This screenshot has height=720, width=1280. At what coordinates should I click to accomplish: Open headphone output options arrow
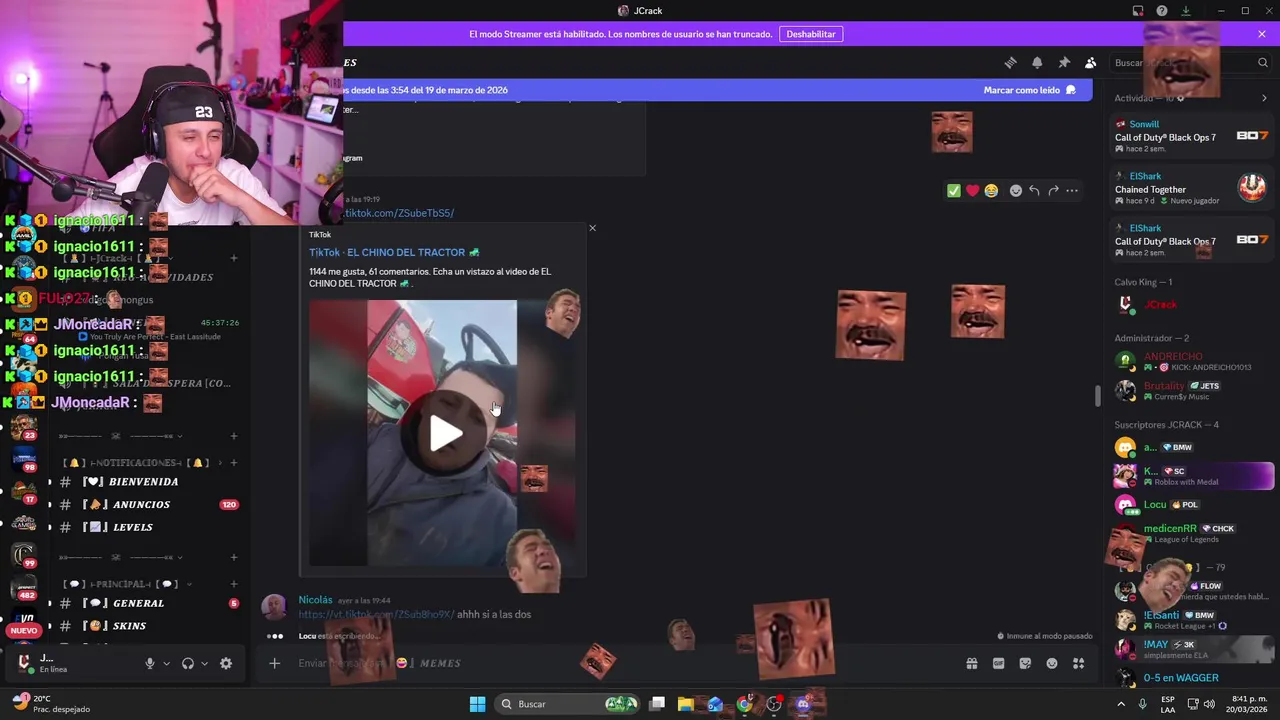click(x=204, y=663)
